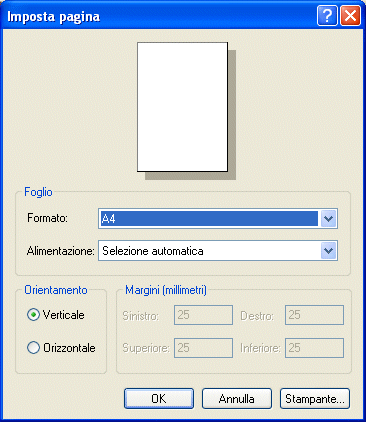Click the Foglio group label
The height and width of the screenshot is (422, 366).
pos(38,192)
